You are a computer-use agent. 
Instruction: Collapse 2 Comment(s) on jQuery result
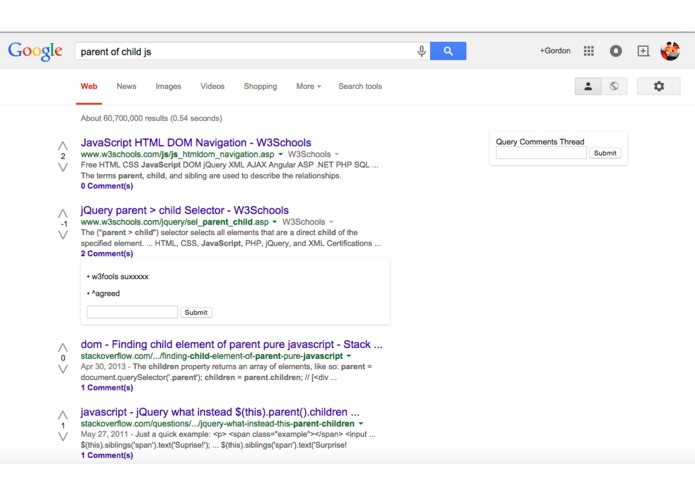pyautogui.click(x=107, y=253)
